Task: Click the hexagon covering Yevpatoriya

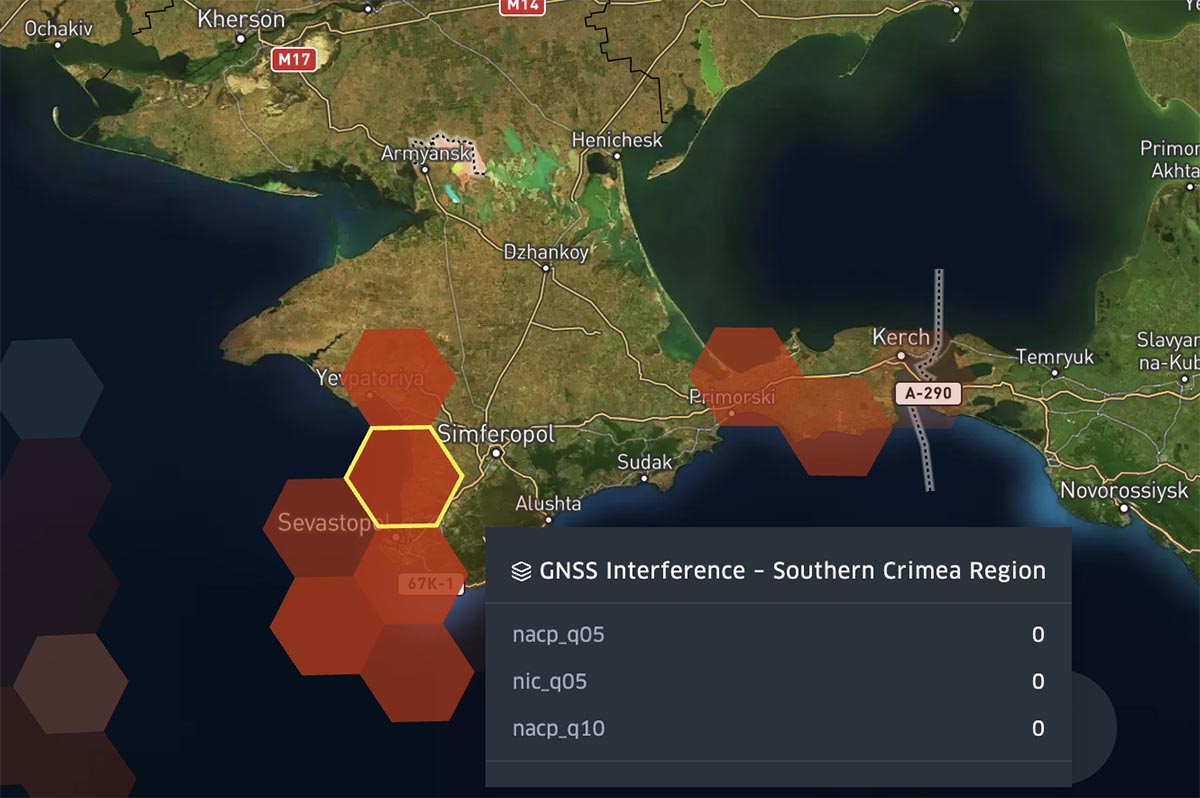Action: pyautogui.click(x=400, y=375)
